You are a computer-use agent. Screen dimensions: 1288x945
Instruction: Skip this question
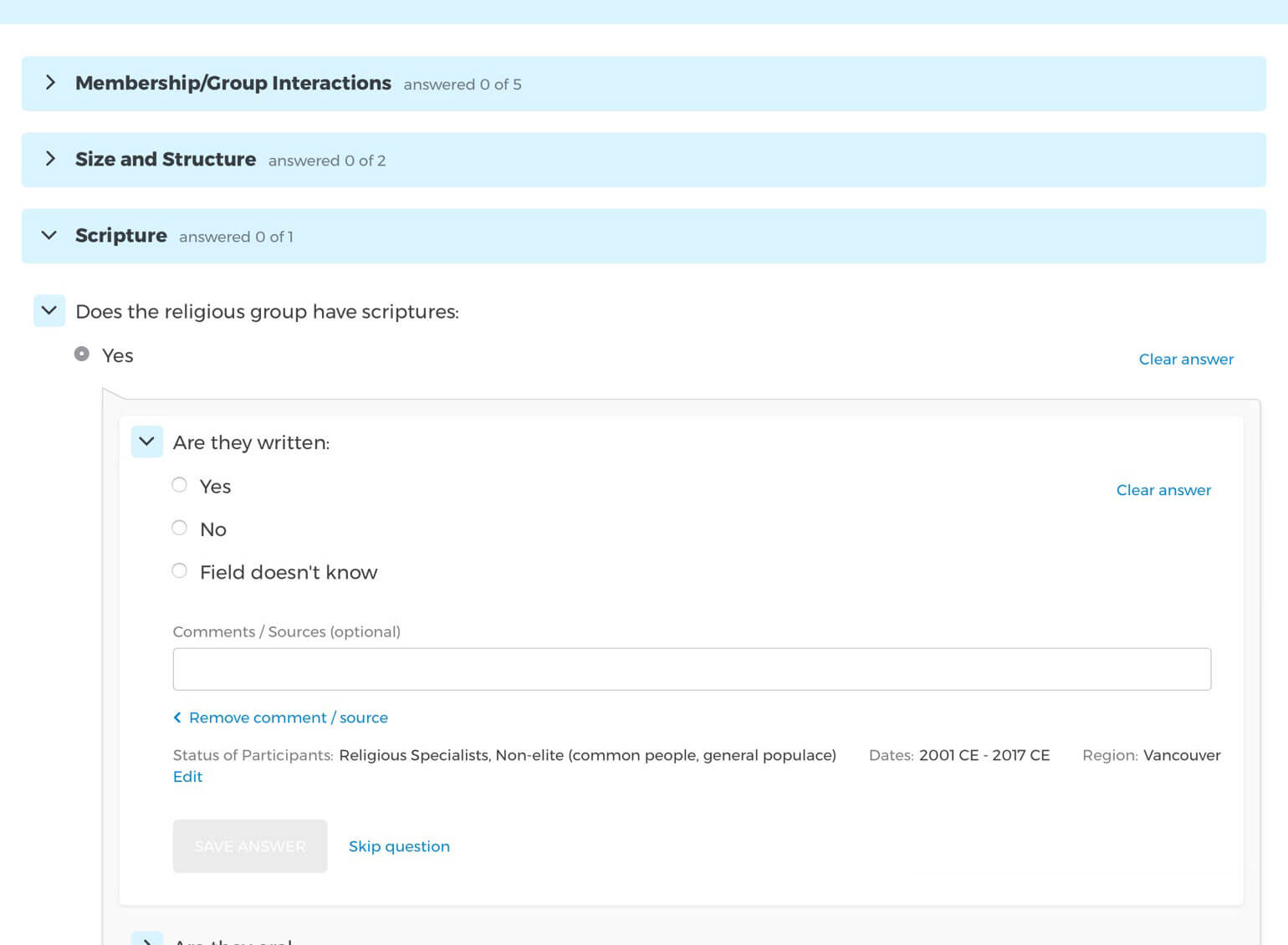point(399,846)
